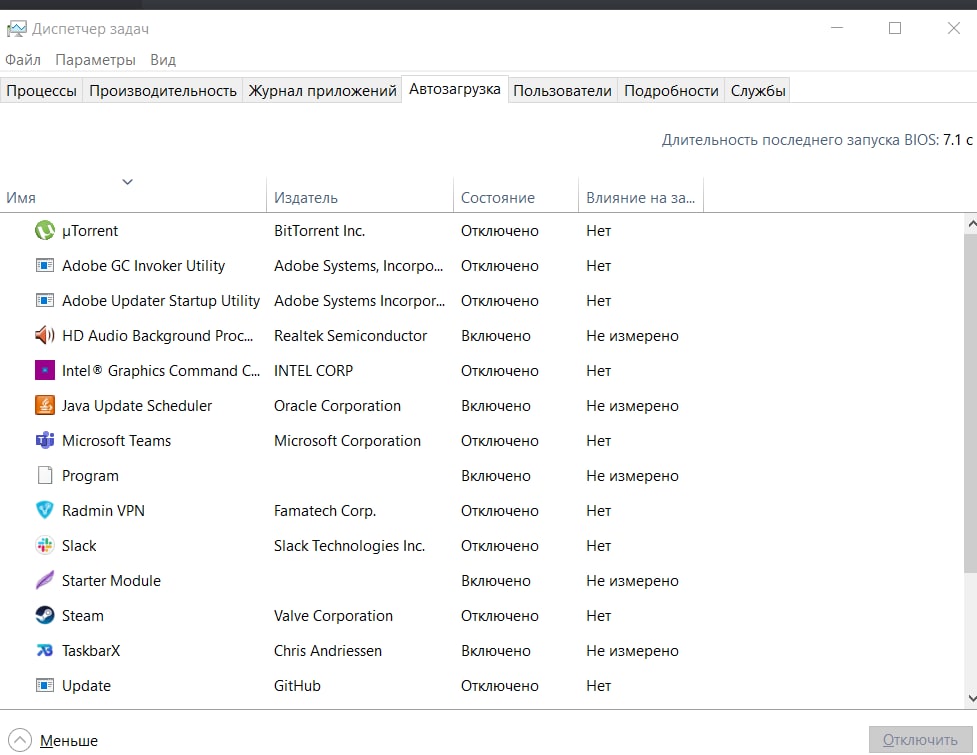Switch to the Процессы tab
The height and width of the screenshot is (755, 977).
(x=41, y=91)
